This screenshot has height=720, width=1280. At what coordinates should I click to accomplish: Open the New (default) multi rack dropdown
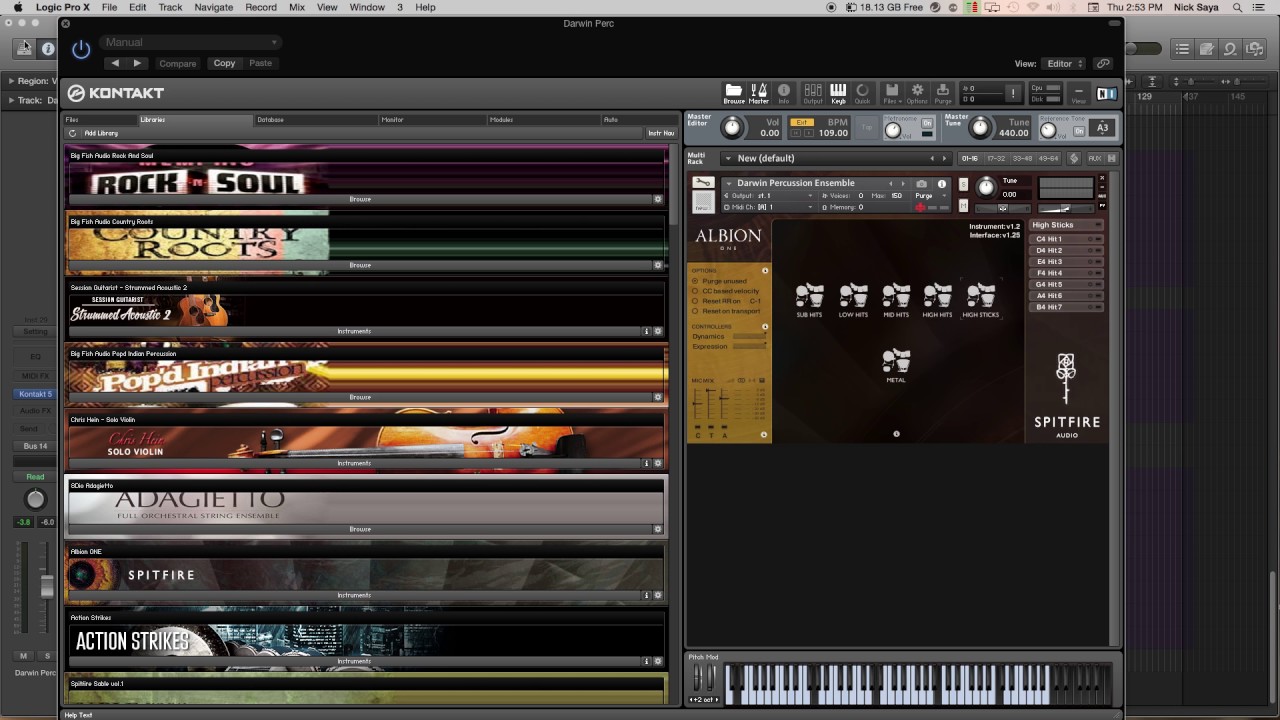(835, 158)
